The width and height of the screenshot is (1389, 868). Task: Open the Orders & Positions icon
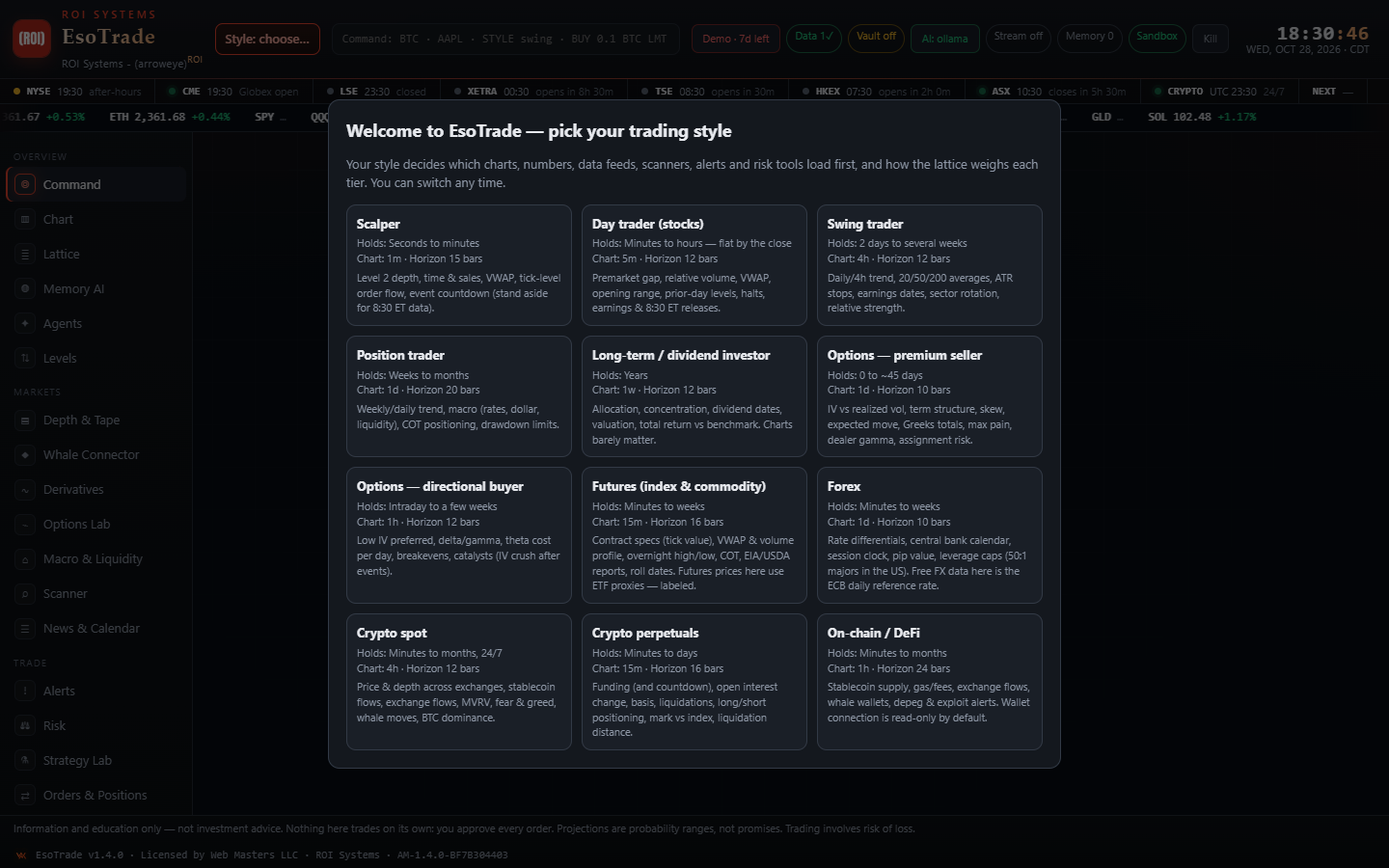click(x=25, y=795)
